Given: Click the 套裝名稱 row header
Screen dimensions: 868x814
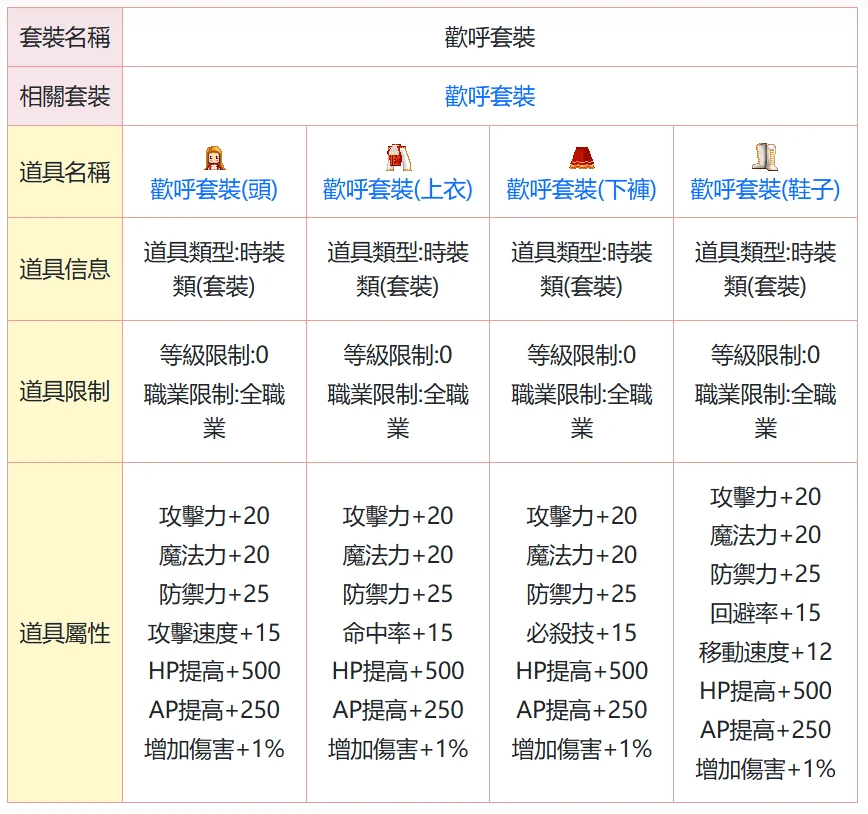Looking at the screenshot, I should coord(65,38).
